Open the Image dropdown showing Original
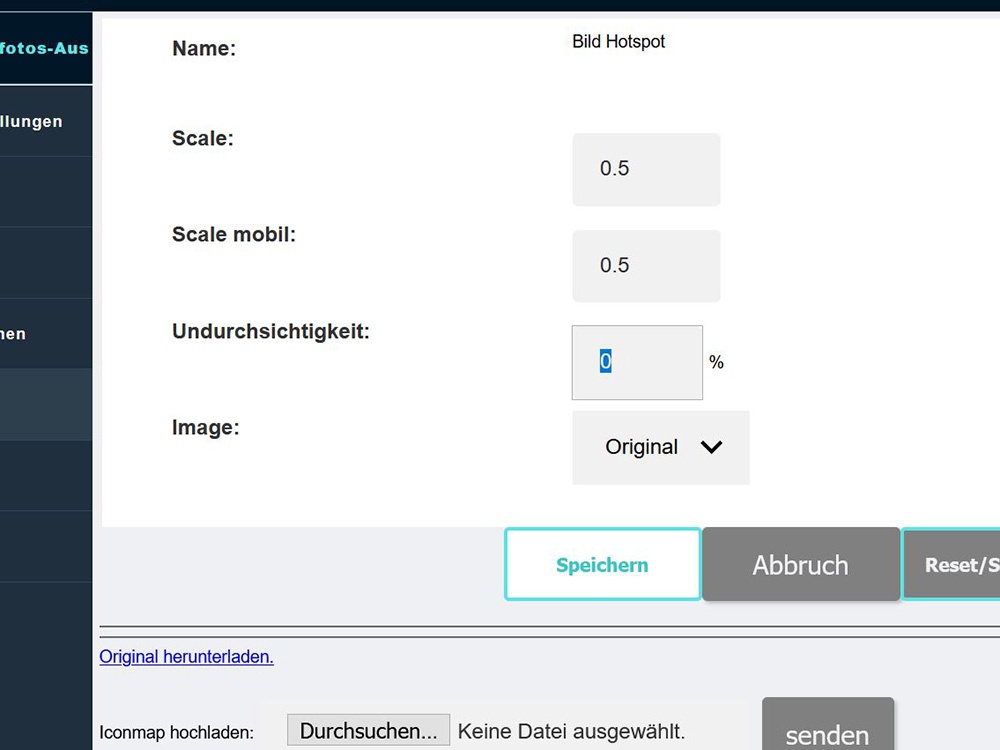 tap(660, 447)
